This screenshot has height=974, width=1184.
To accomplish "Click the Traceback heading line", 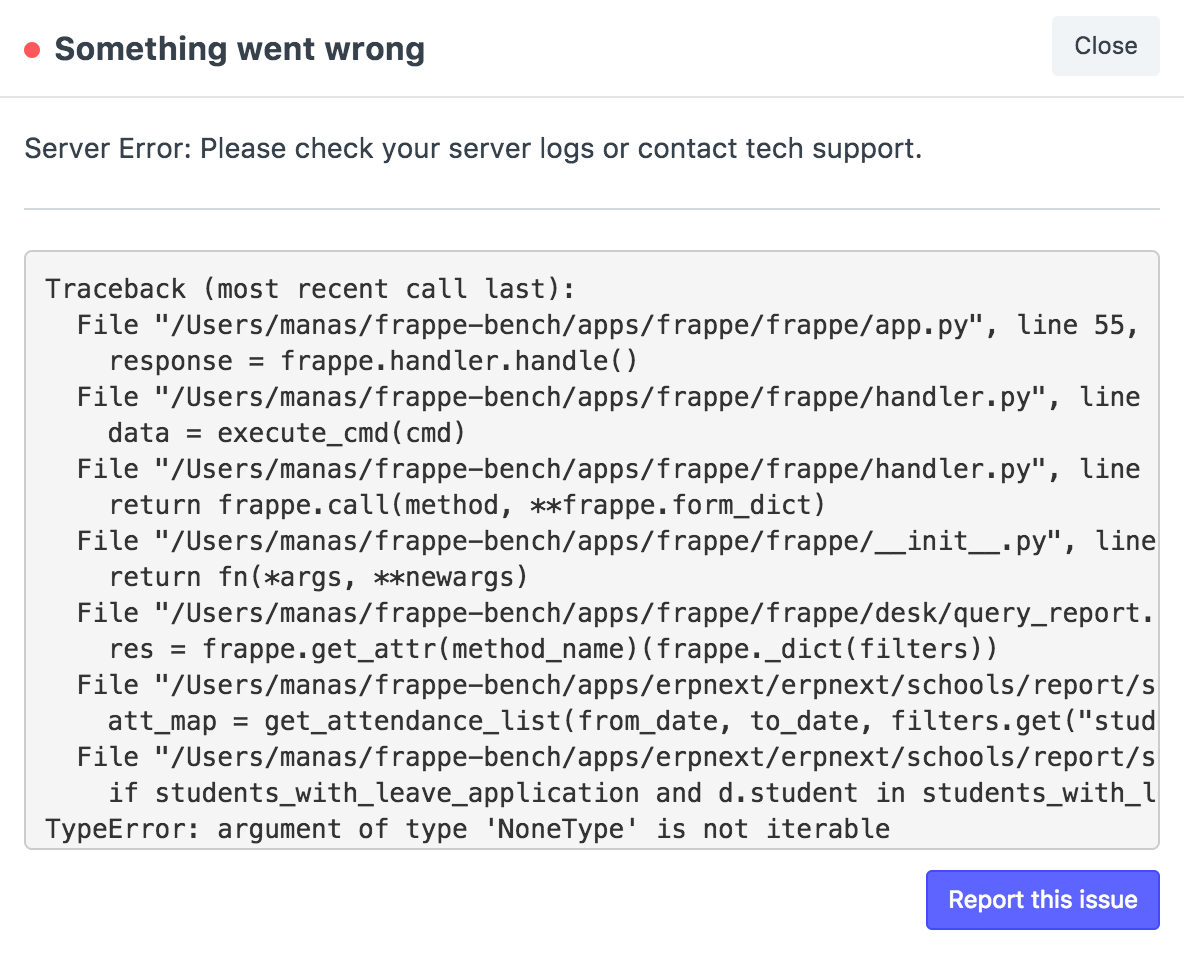I will pyautogui.click(x=310, y=289).
